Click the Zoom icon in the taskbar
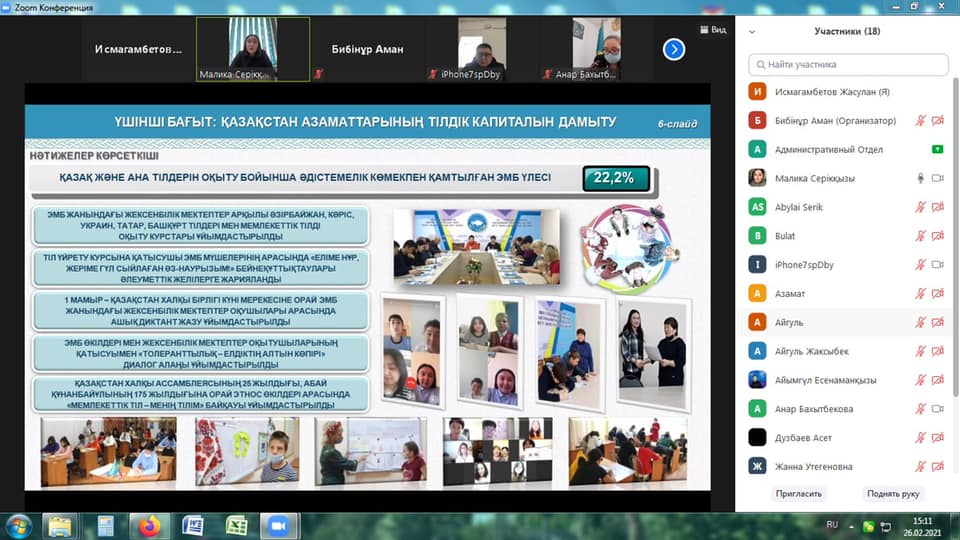The image size is (960, 540). click(278, 526)
